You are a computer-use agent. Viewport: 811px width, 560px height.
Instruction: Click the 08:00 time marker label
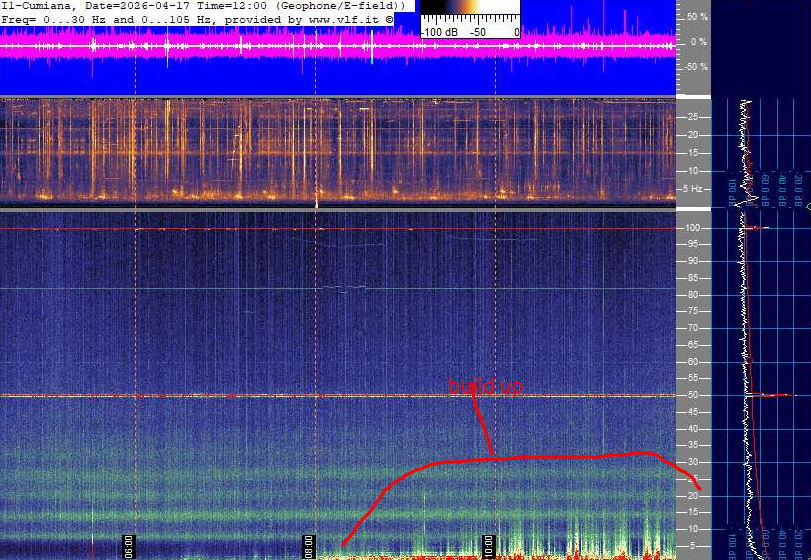[309, 546]
